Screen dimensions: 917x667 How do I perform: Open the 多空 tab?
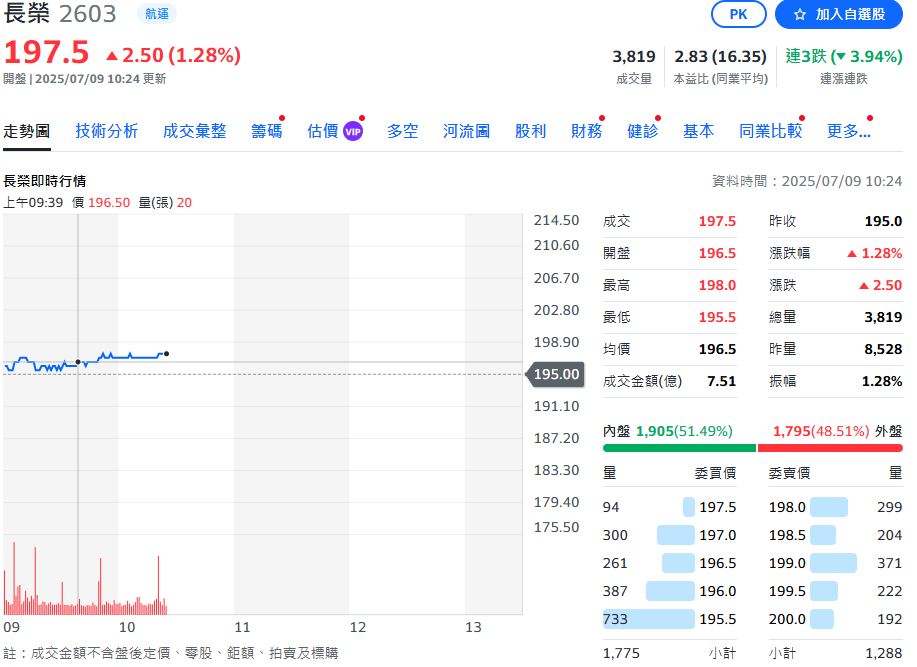pyautogui.click(x=402, y=131)
